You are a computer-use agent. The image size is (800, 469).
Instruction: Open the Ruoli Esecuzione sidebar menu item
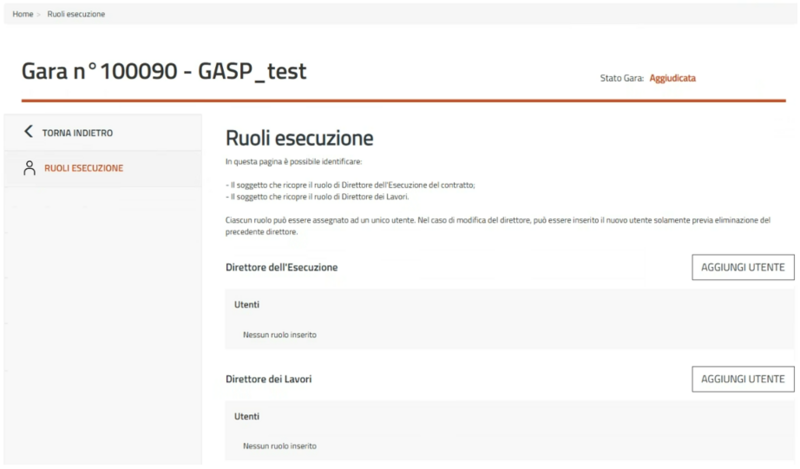click(x=84, y=168)
